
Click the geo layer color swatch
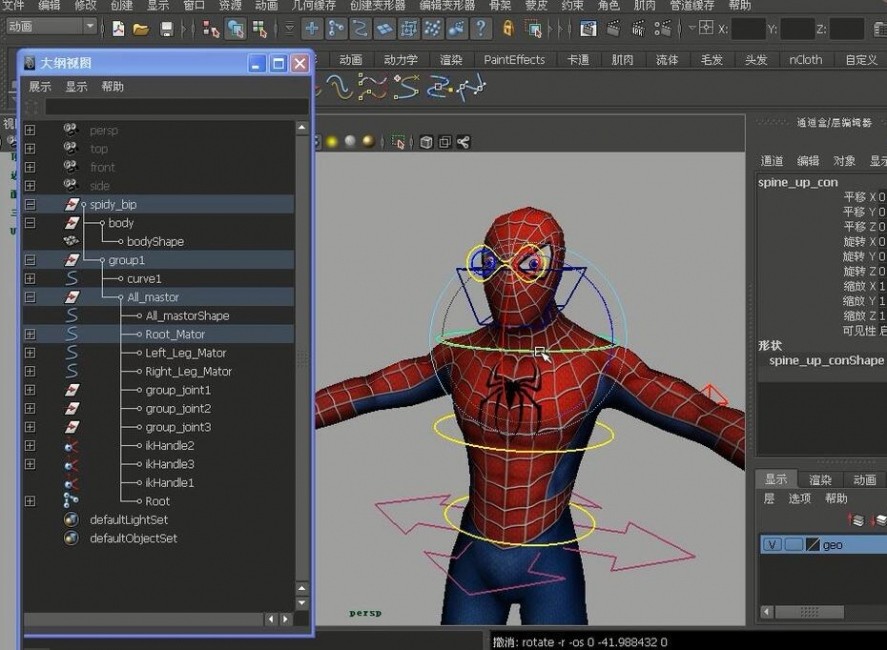tap(813, 545)
